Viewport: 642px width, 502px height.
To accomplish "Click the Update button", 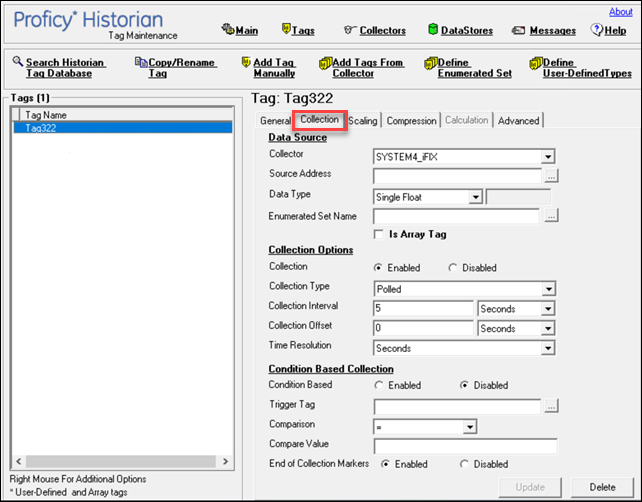I will pyautogui.click(x=530, y=487).
